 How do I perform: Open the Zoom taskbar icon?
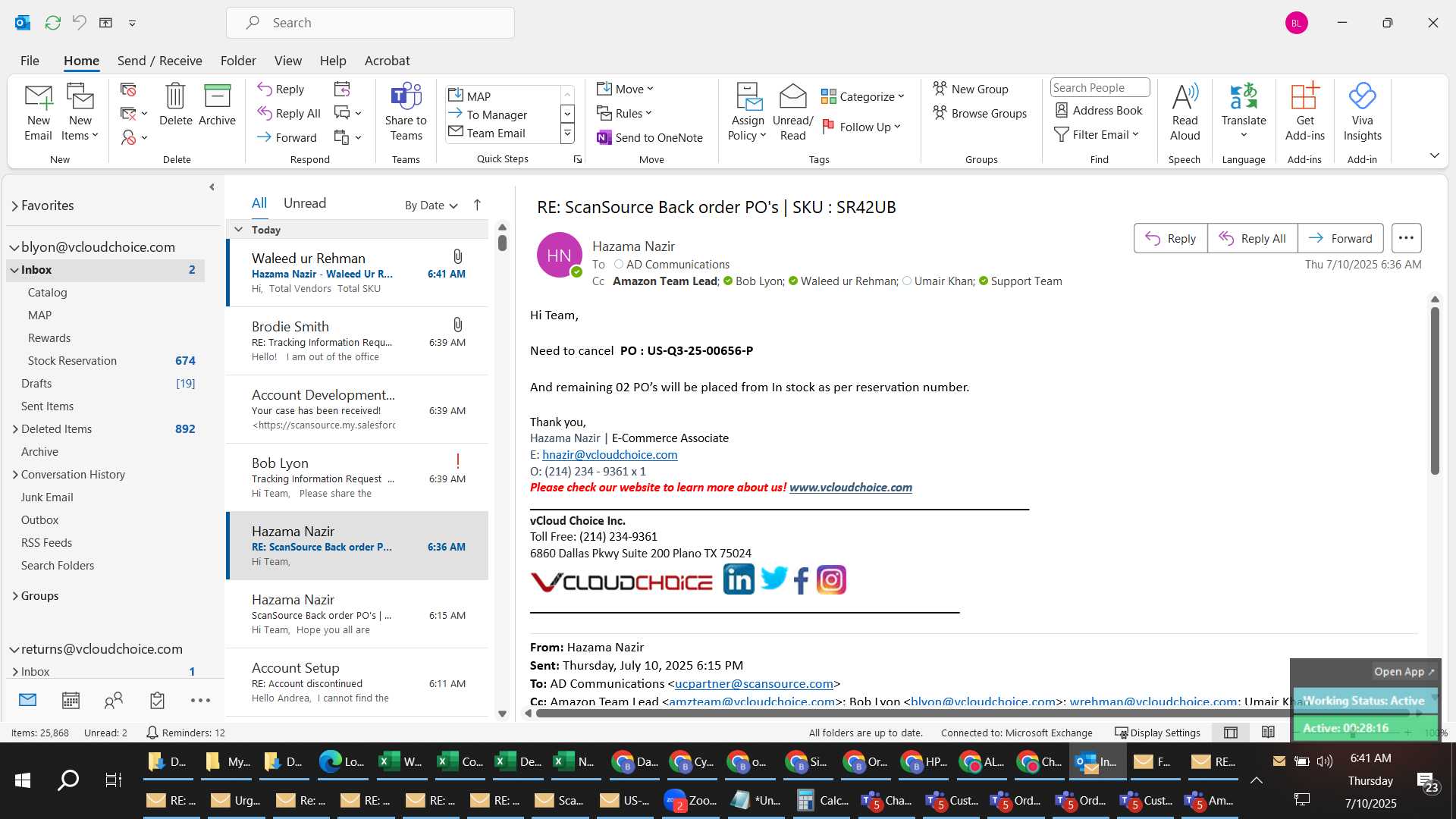[690, 801]
